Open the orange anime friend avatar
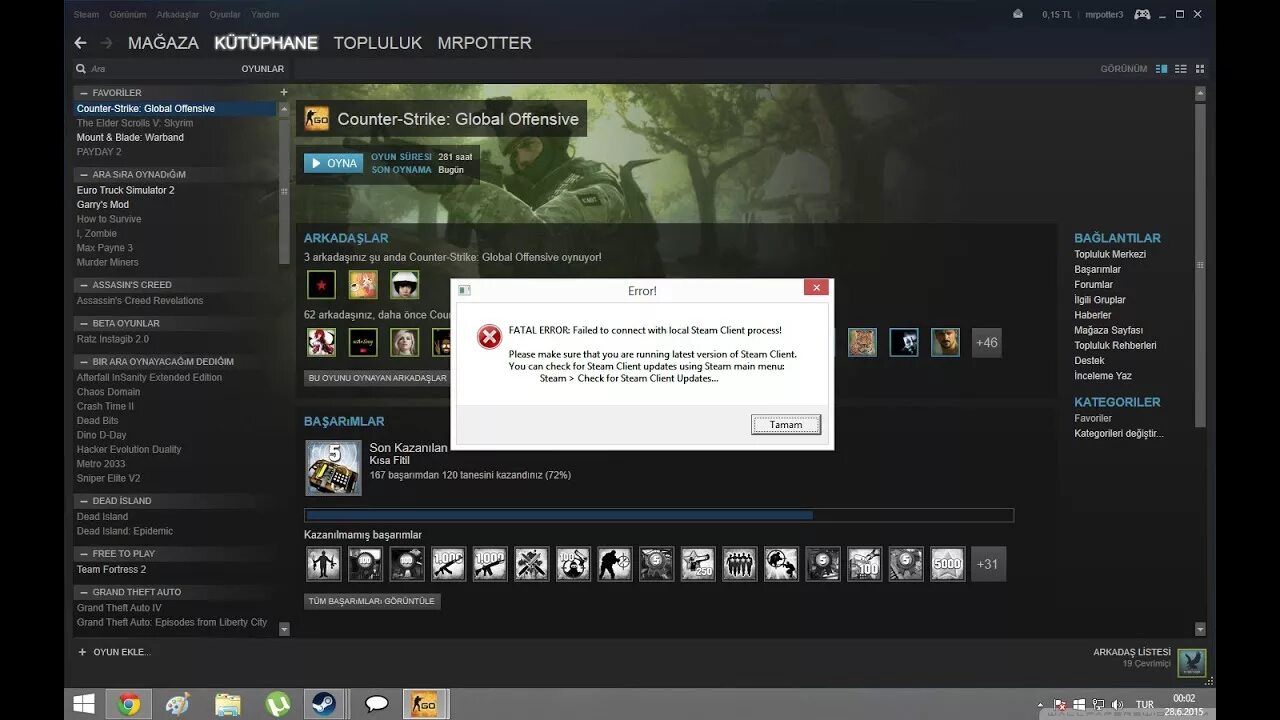Image resolution: width=1280 pixels, height=720 pixels. [x=363, y=285]
